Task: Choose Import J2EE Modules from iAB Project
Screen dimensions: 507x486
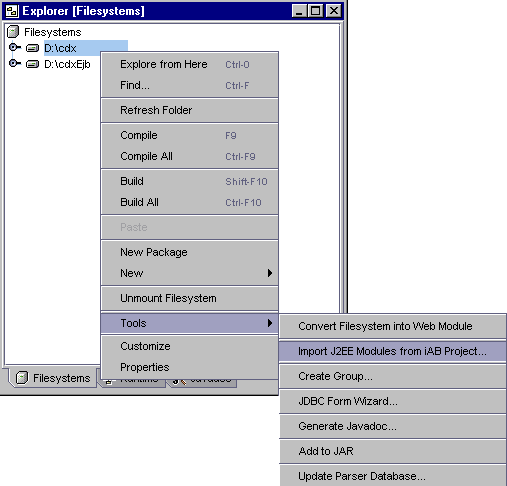Action: click(393, 351)
